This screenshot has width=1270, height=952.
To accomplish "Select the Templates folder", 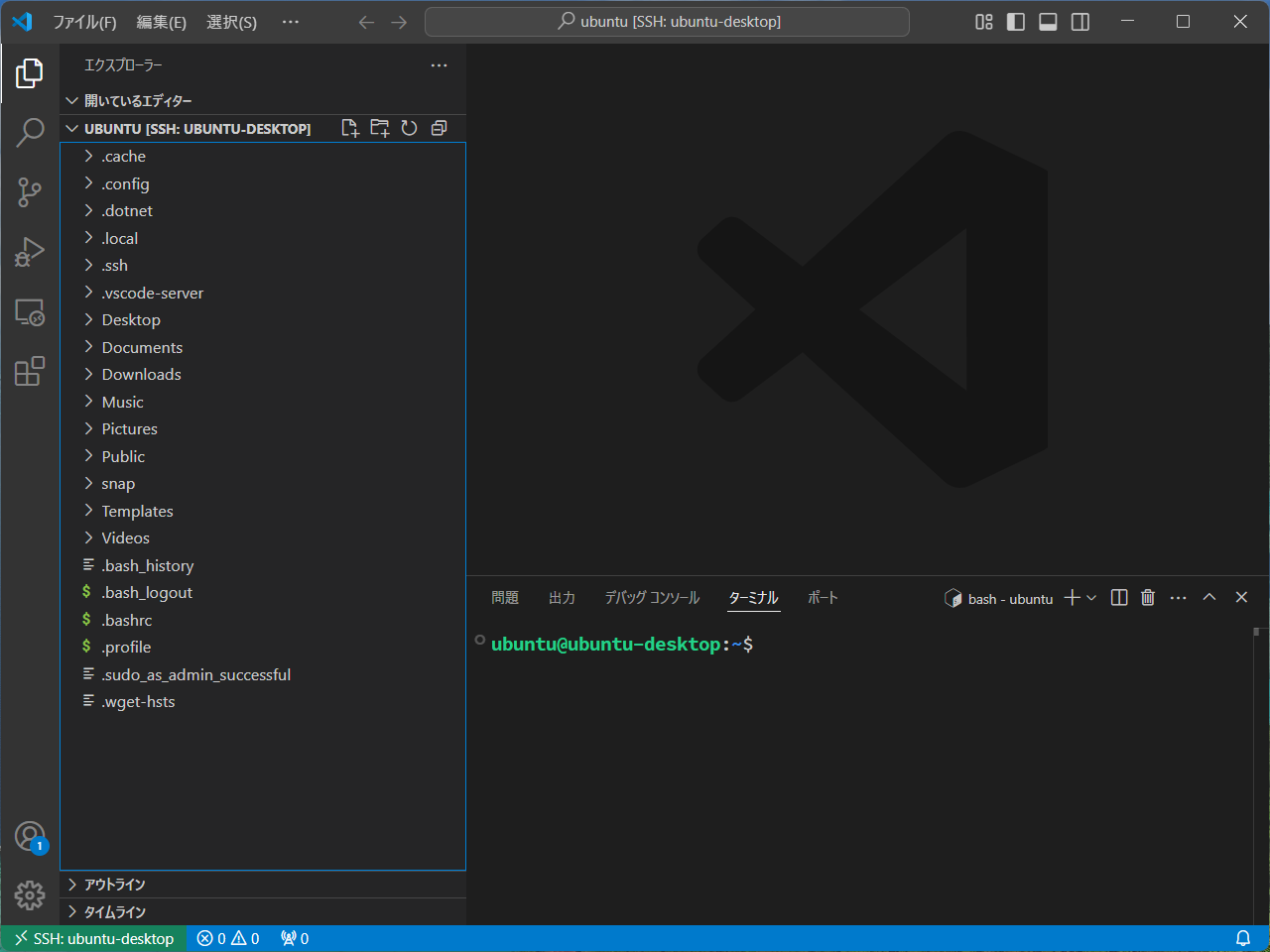I will (x=263, y=511).
